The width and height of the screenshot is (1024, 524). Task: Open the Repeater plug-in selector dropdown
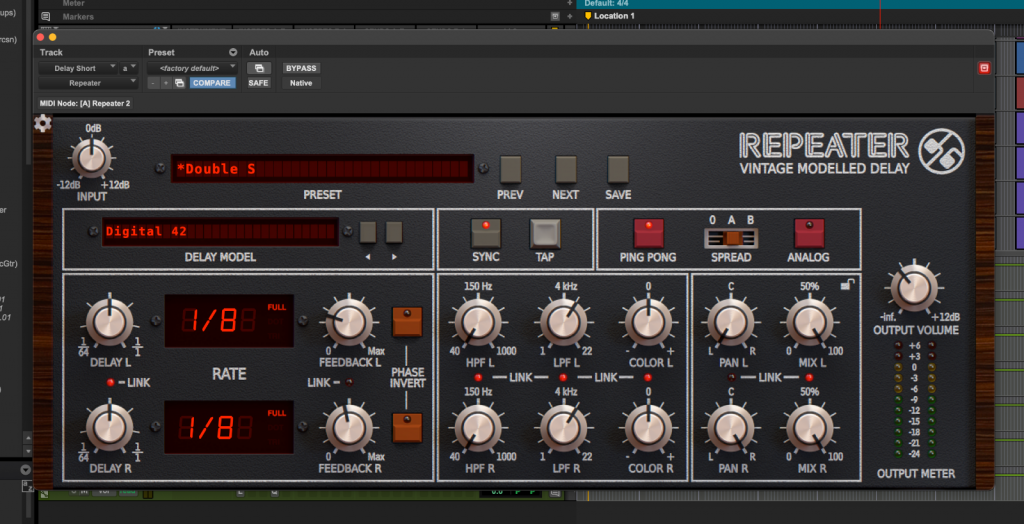[x=88, y=83]
